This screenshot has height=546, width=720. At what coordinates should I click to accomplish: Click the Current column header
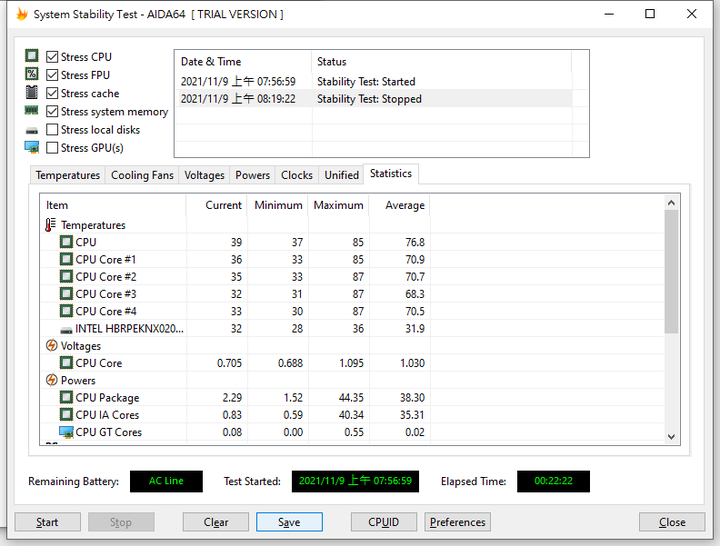tap(217, 205)
